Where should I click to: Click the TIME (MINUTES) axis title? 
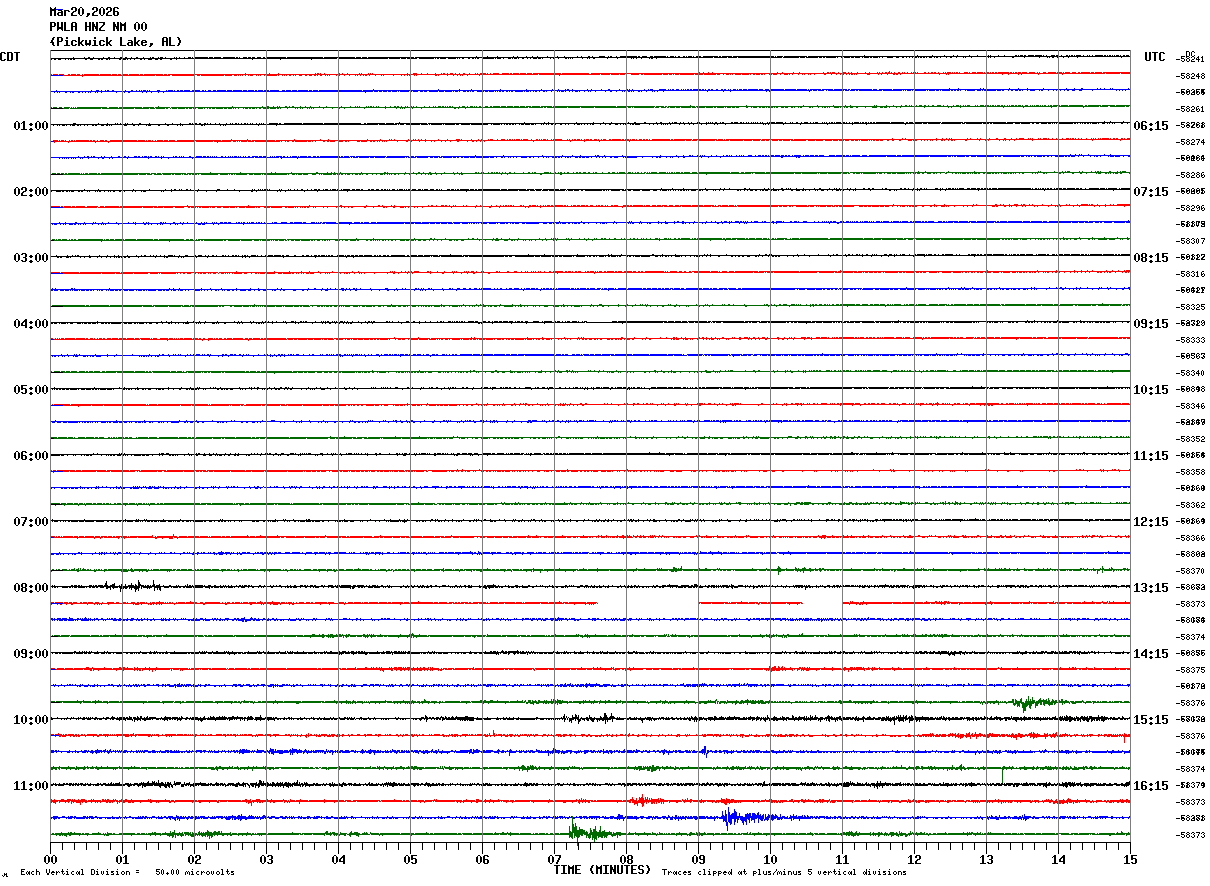pyautogui.click(x=602, y=870)
